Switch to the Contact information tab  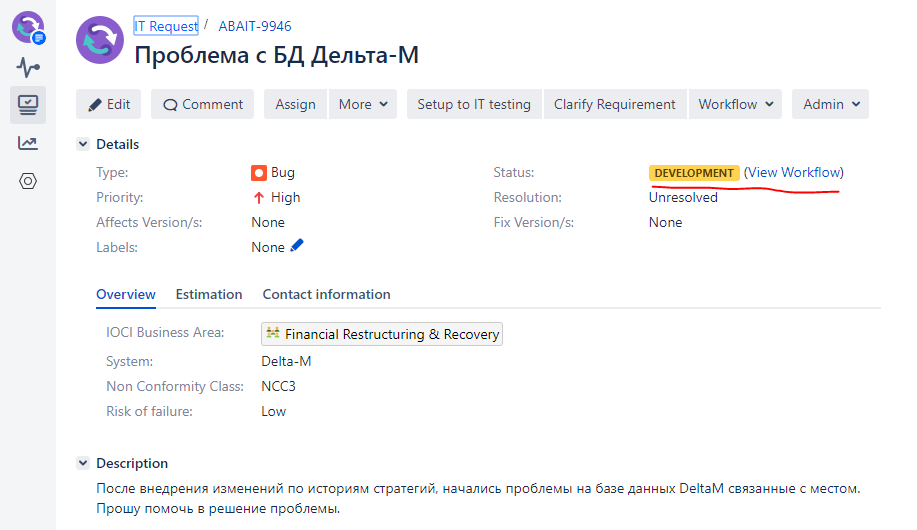pos(326,294)
